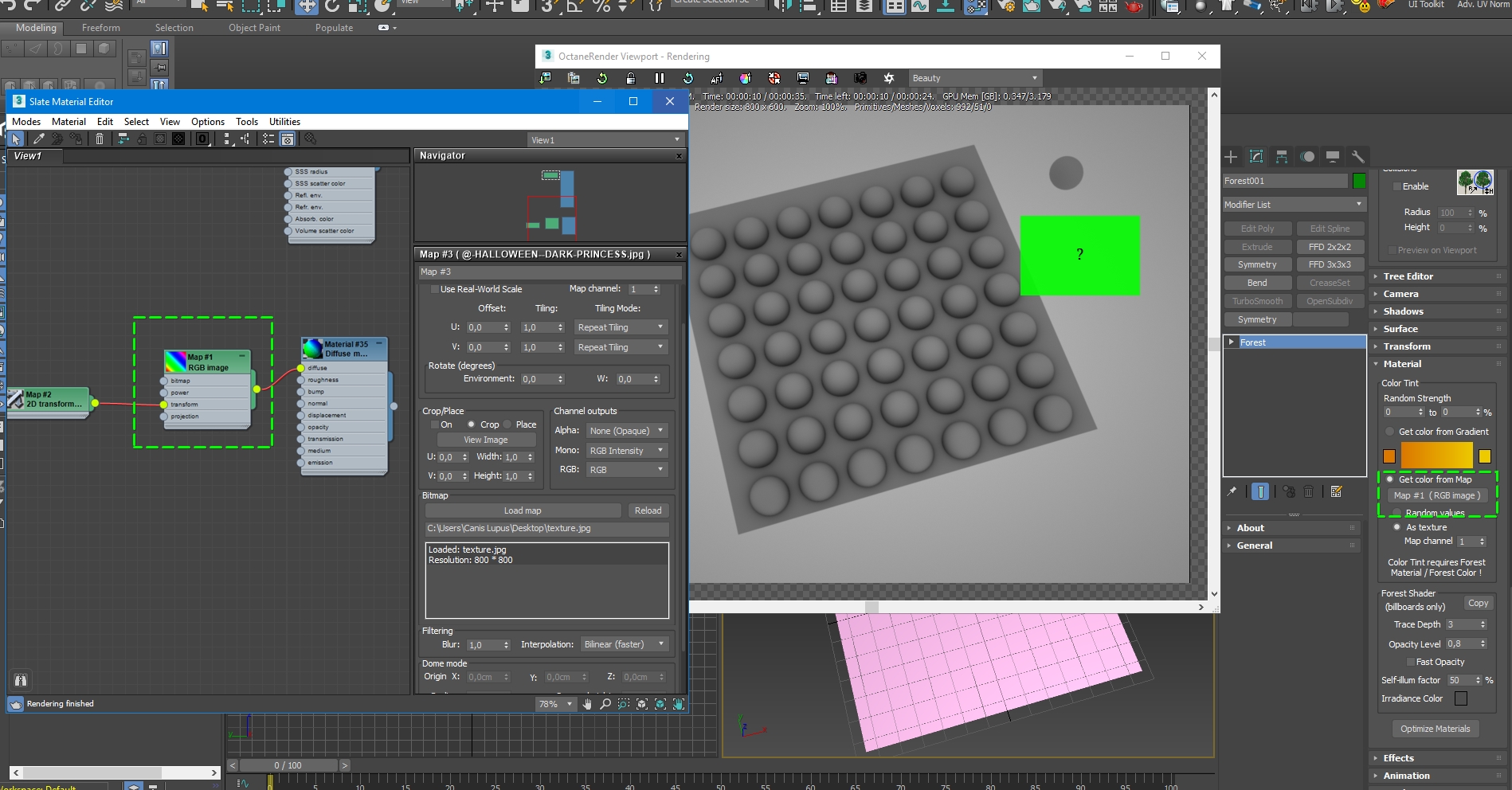
Task: Open Create tab plus icon in command panel
Action: (x=1231, y=157)
